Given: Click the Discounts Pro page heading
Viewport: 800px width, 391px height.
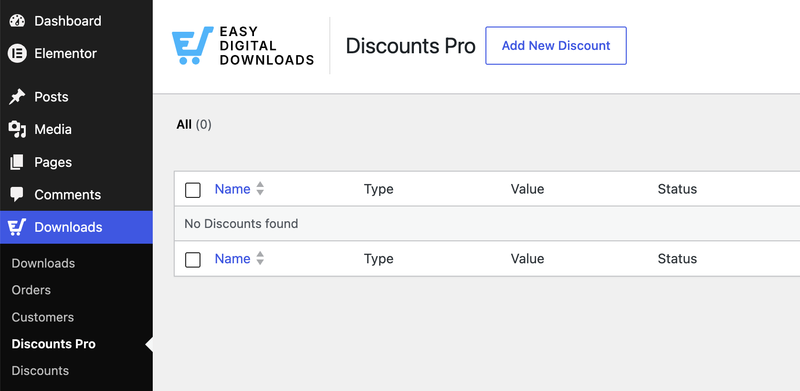Looking at the screenshot, I should (x=411, y=46).
